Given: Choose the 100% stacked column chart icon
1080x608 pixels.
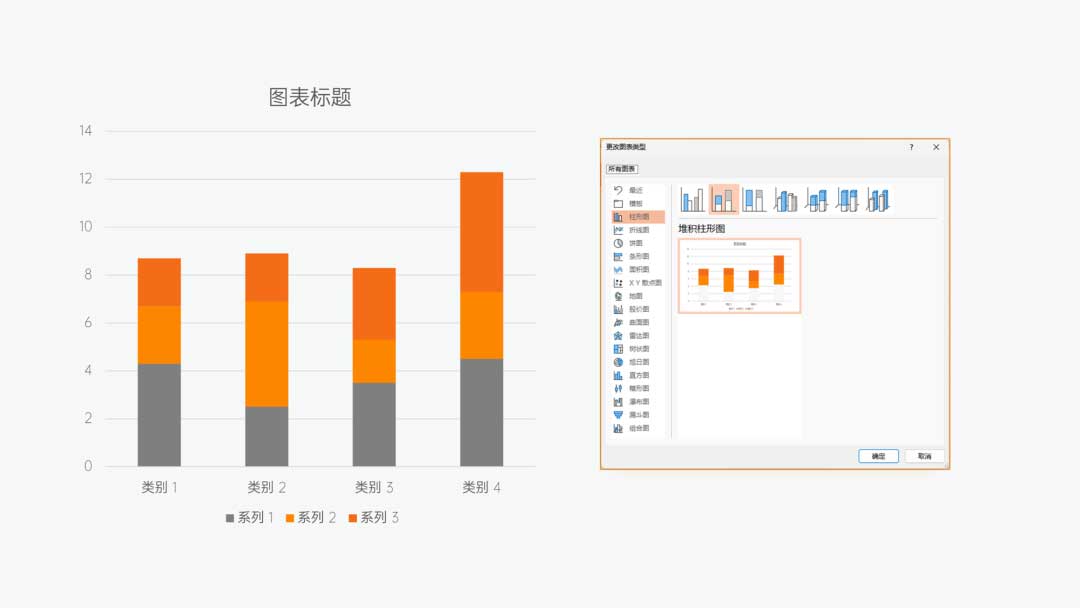Looking at the screenshot, I should 755,200.
